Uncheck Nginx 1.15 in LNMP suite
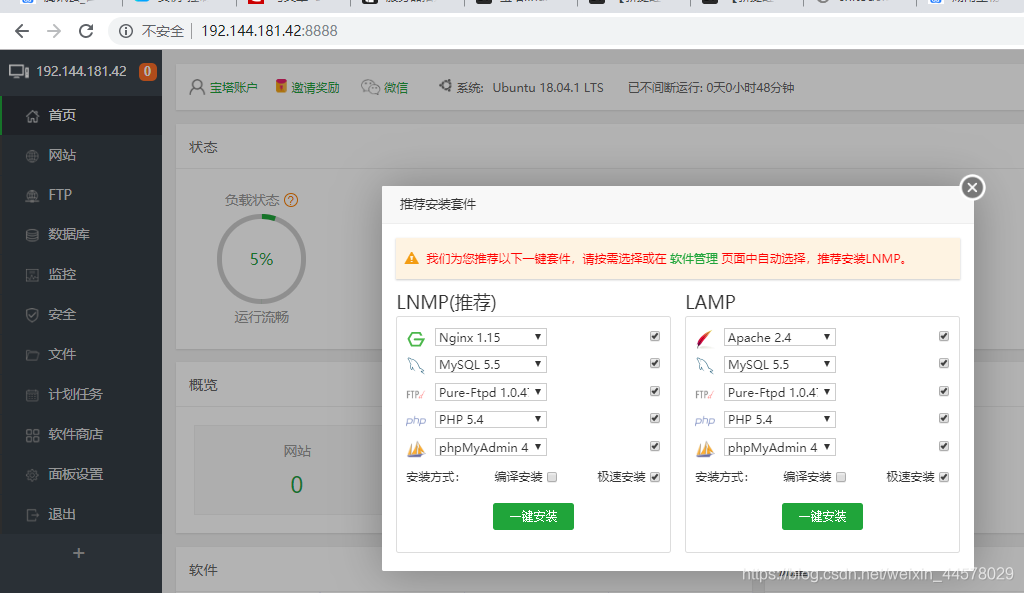 coord(654,336)
